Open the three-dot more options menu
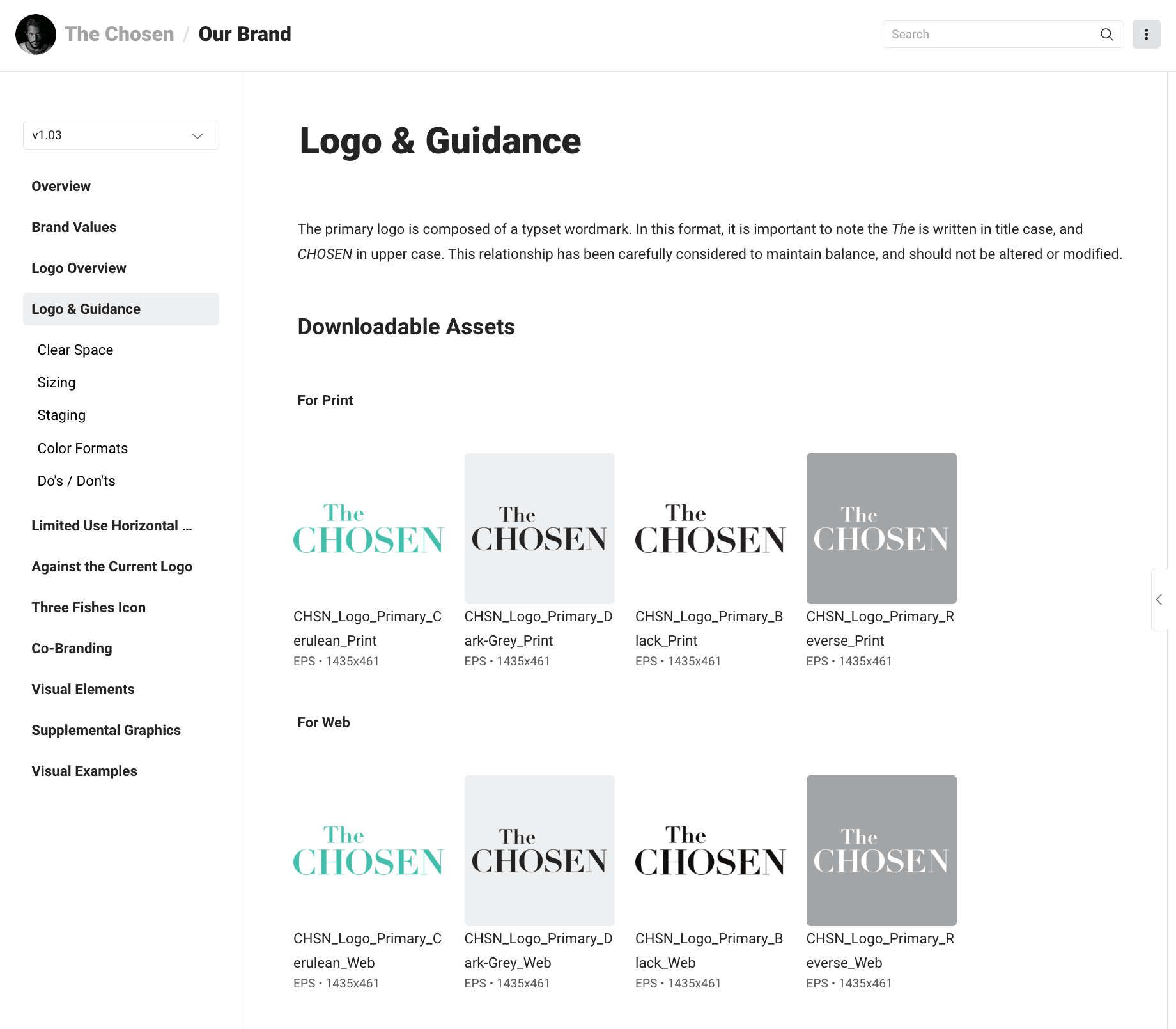Viewport: 1176px width, 1029px height. coord(1146,35)
